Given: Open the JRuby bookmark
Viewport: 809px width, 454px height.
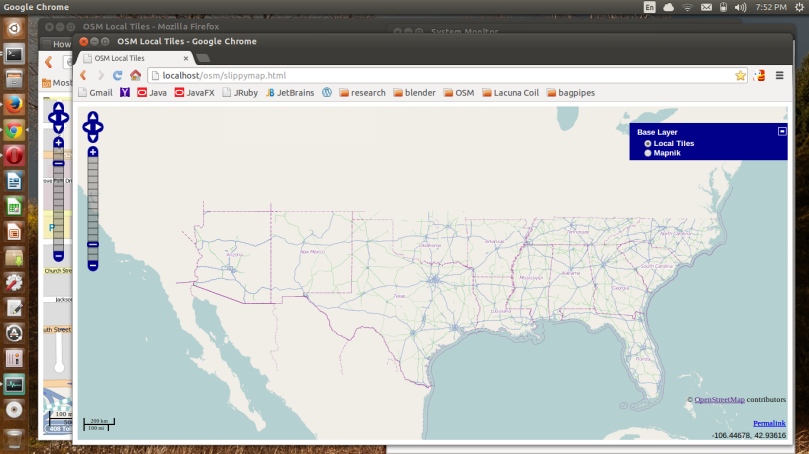Looking at the screenshot, I should point(240,93).
